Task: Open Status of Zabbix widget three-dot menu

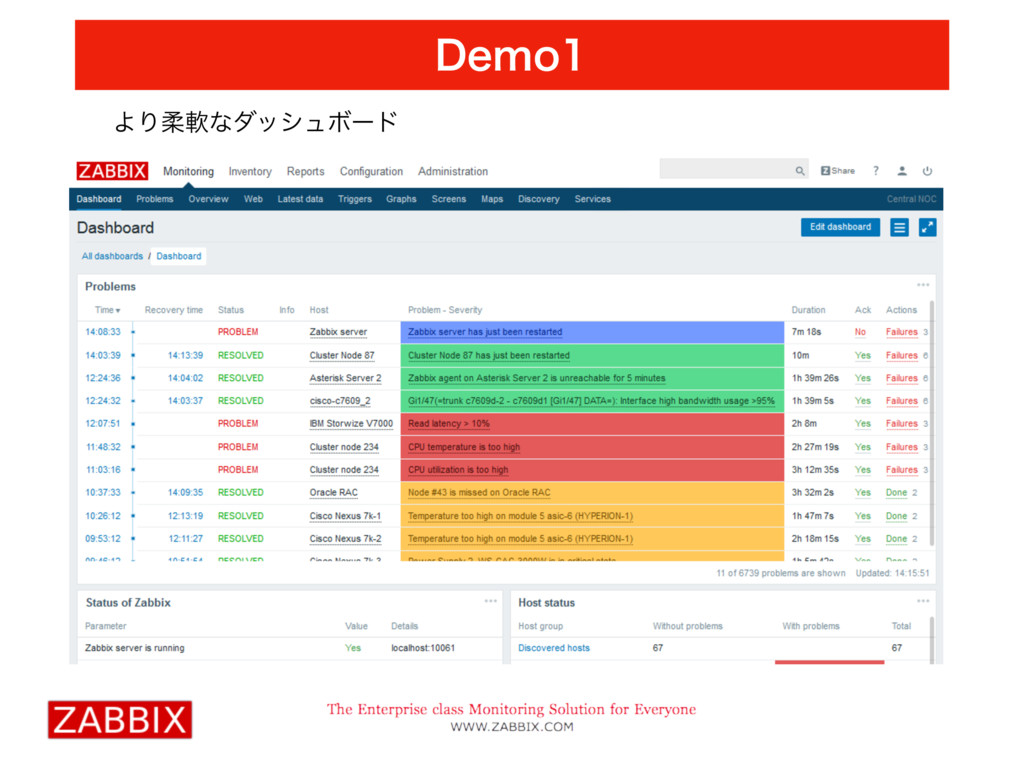Action: click(x=490, y=601)
